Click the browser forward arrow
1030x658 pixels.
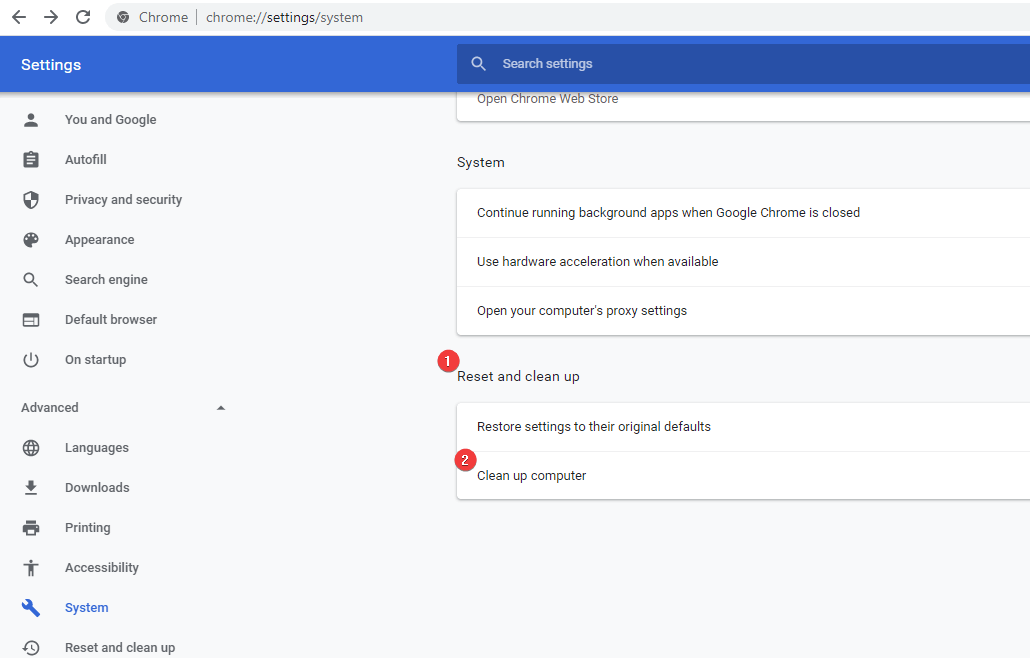click(x=51, y=17)
